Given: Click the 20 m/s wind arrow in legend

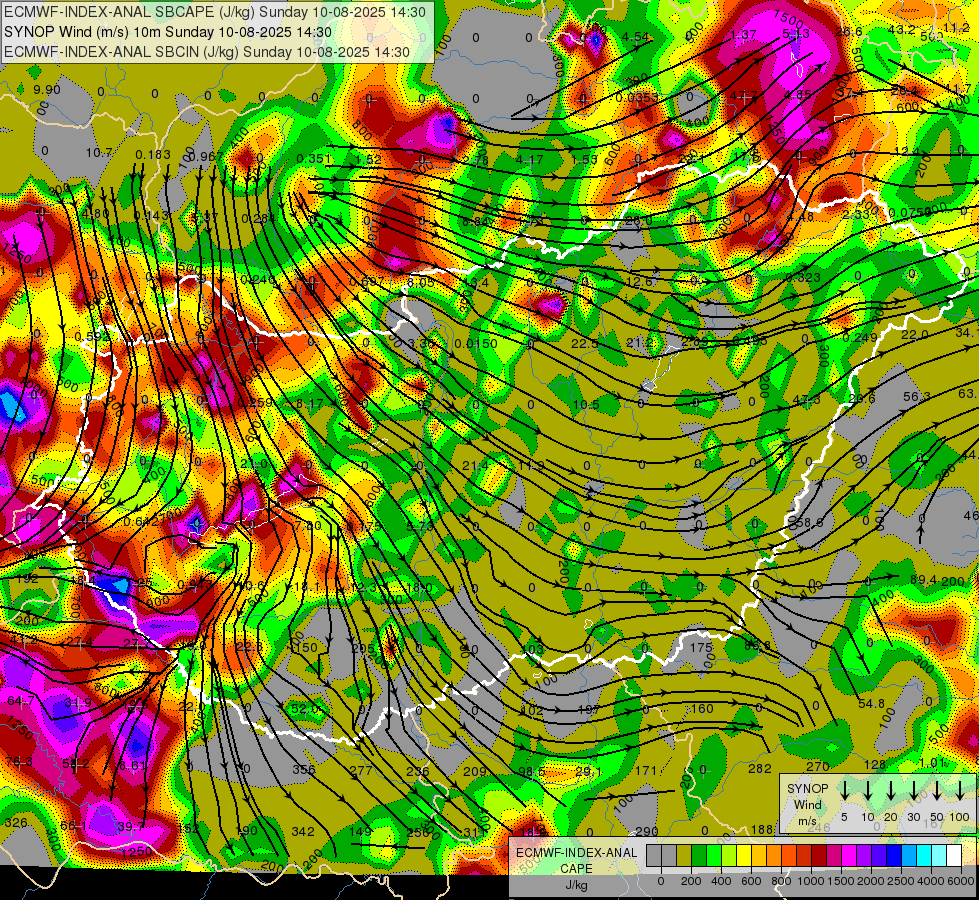Looking at the screenshot, I should (891, 791).
